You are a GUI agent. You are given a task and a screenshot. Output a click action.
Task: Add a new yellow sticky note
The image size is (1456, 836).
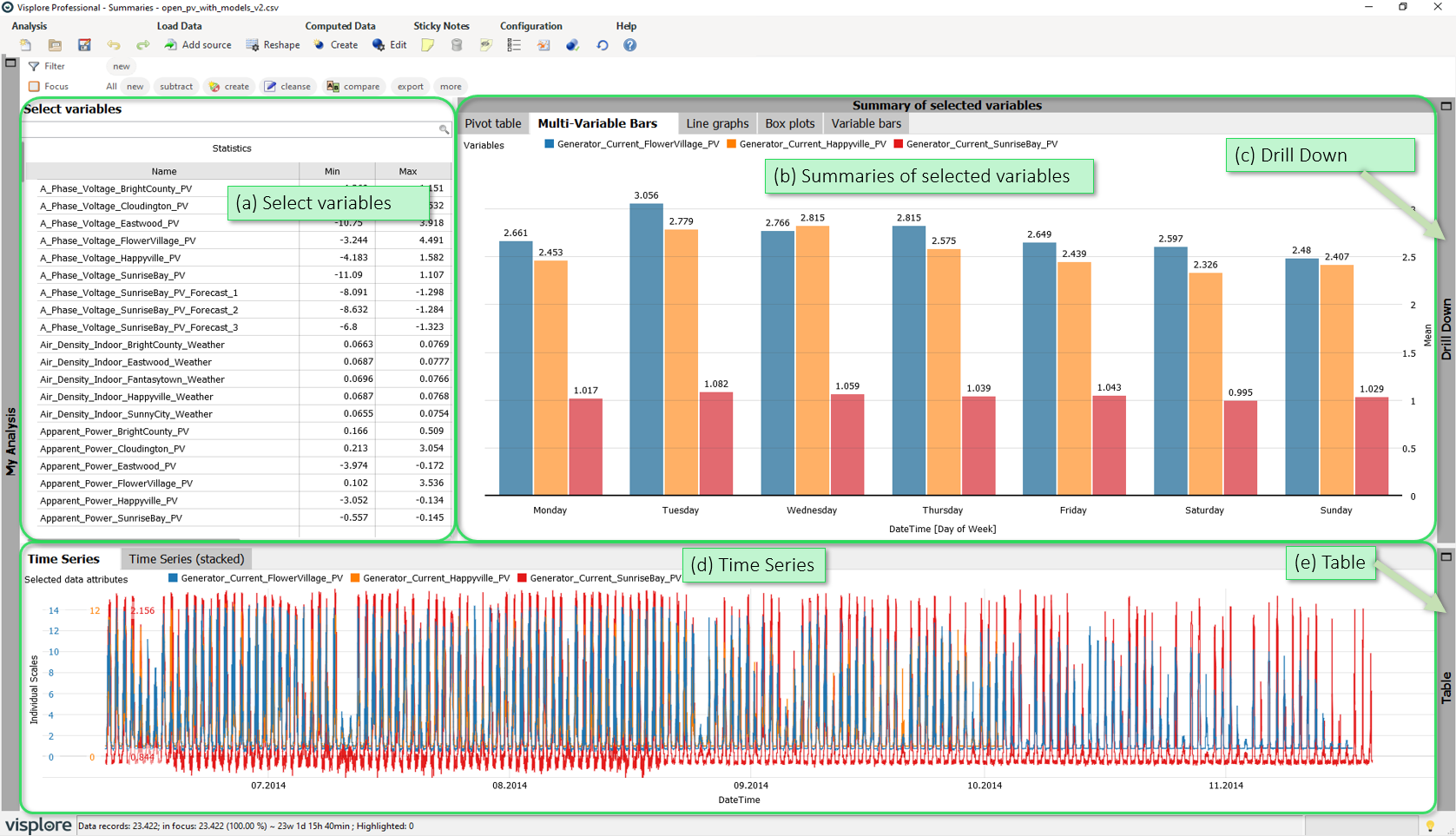[428, 45]
